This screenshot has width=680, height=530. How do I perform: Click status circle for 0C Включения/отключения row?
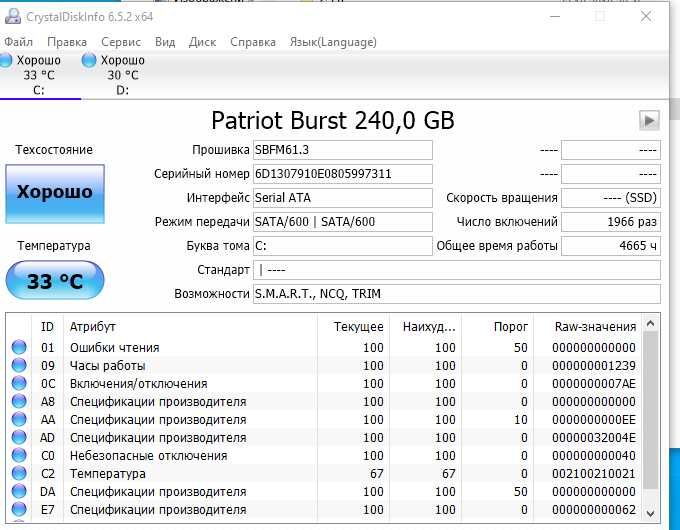click(19, 383)
